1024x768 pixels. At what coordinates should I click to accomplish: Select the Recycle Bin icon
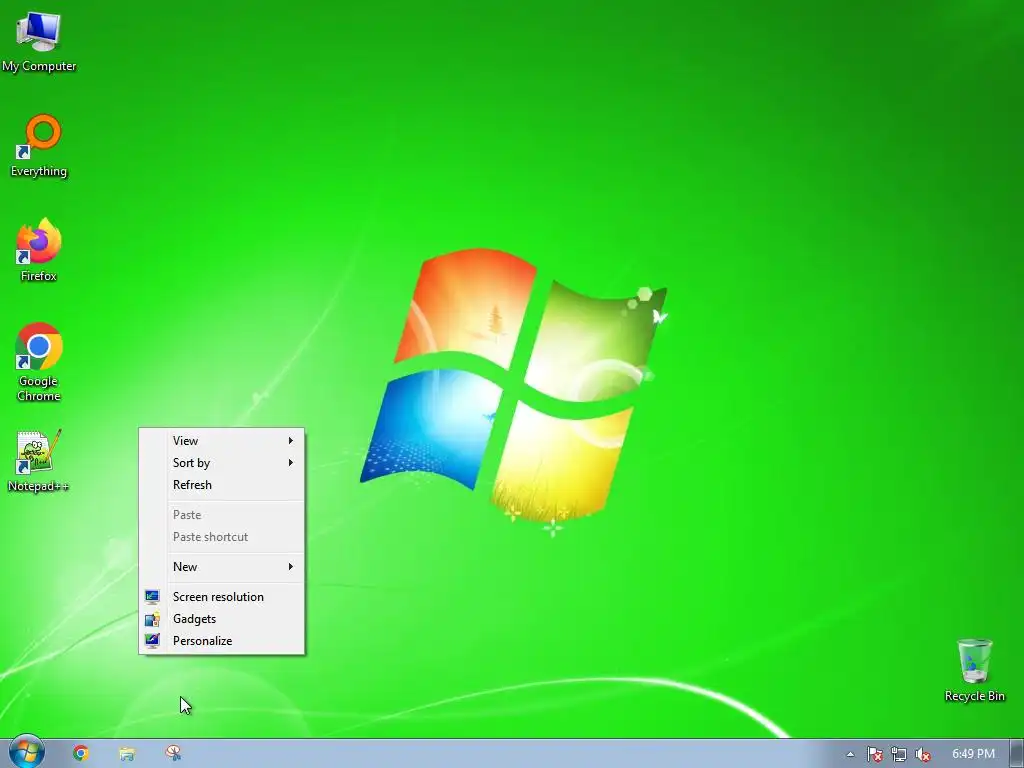click(974, 670)
